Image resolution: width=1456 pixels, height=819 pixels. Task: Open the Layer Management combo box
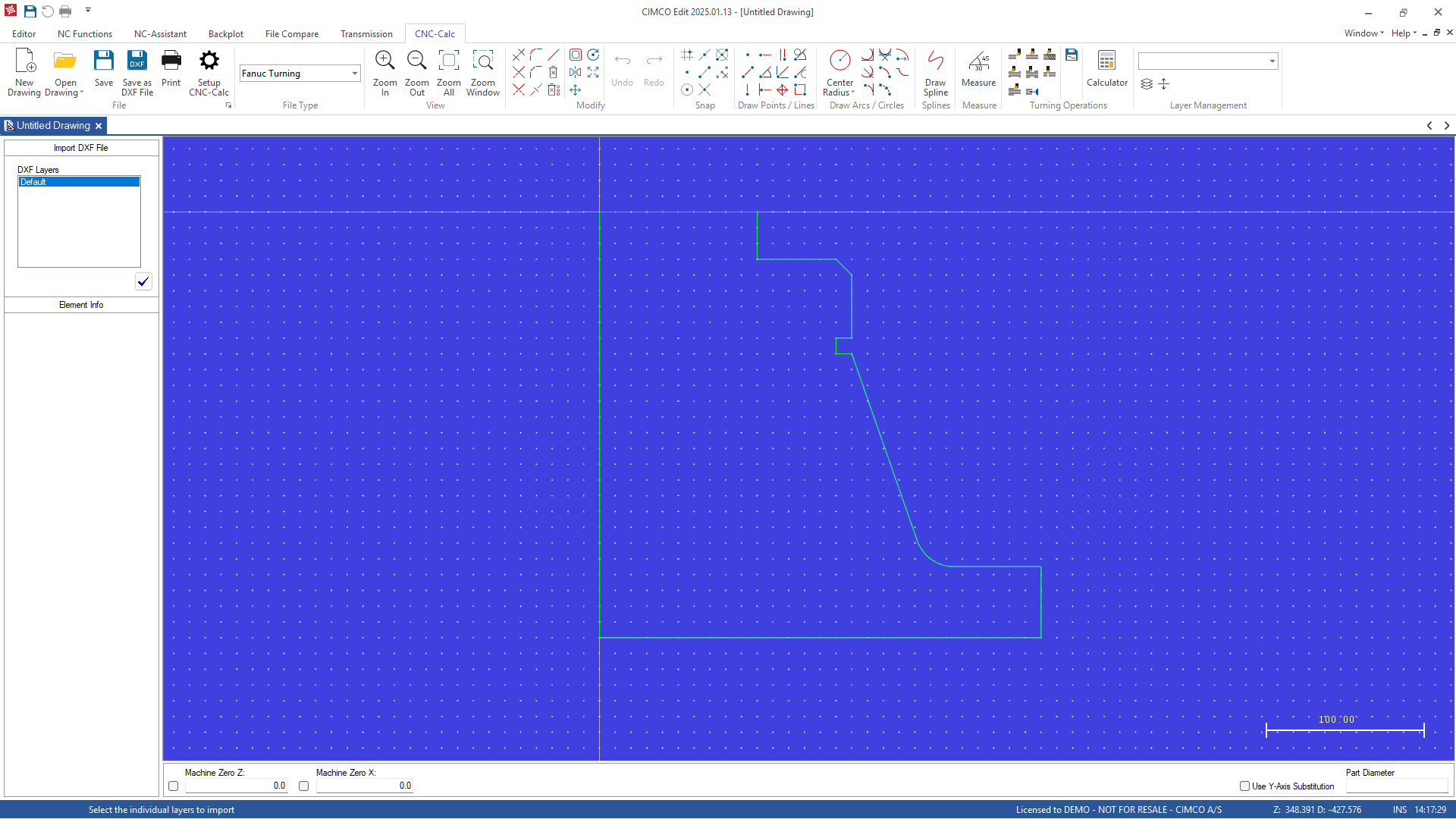click(1272, 61)
